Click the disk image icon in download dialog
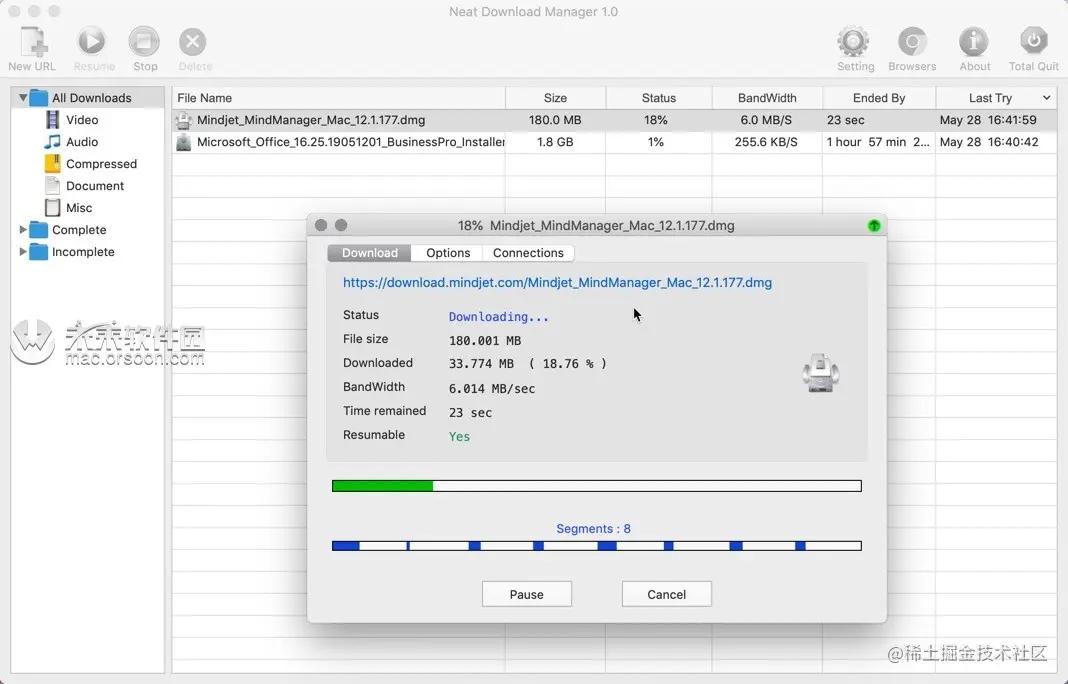This screenshot has width=1068, height=684. [x=821, y=373]
